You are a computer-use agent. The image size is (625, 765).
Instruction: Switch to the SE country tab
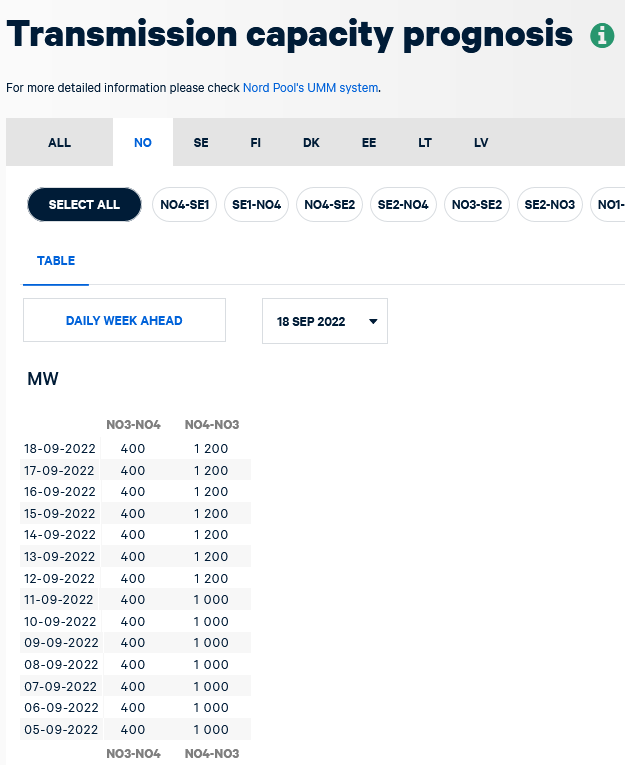(201, 142)
